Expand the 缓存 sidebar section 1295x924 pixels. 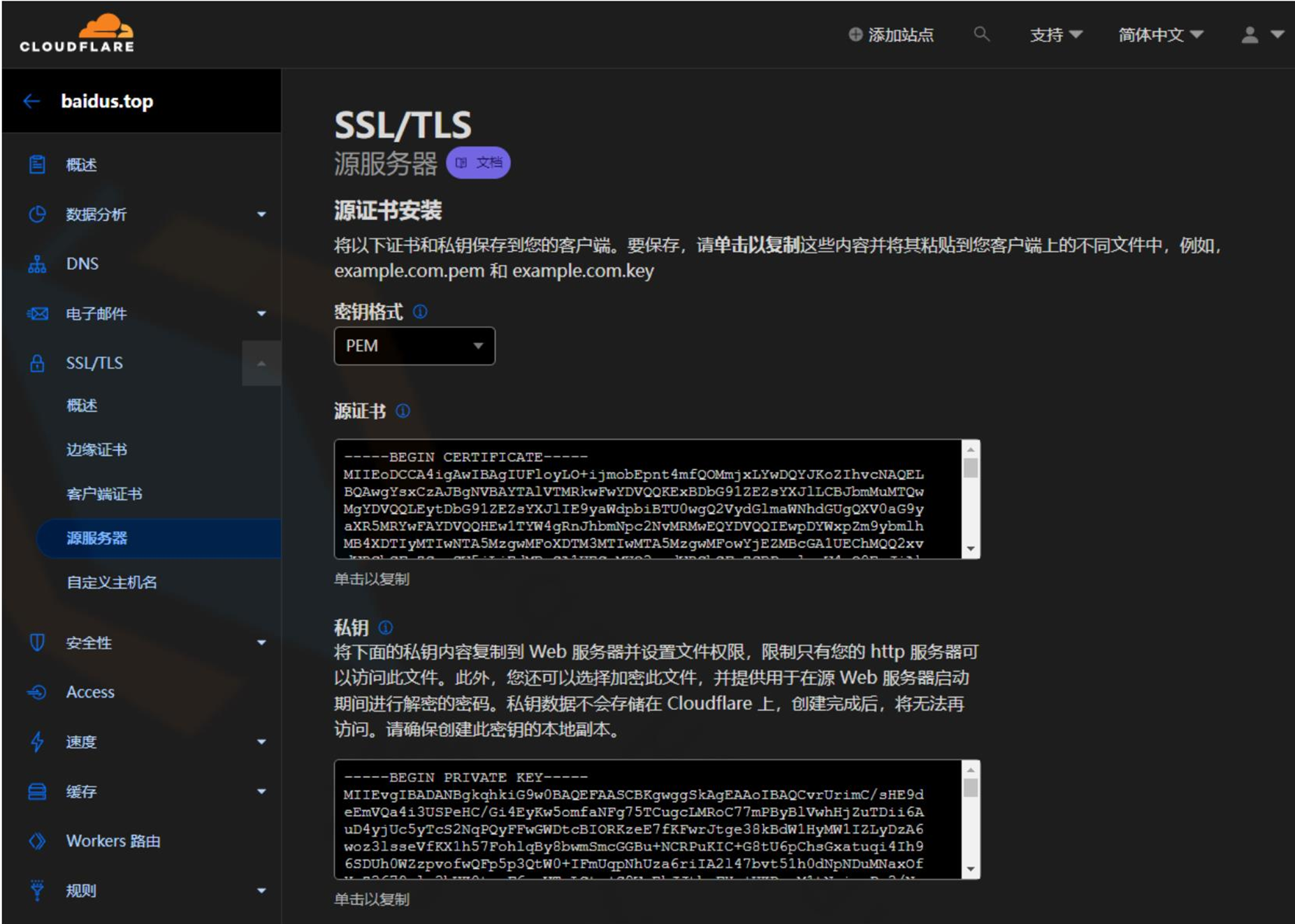click(x=261, y=791)
